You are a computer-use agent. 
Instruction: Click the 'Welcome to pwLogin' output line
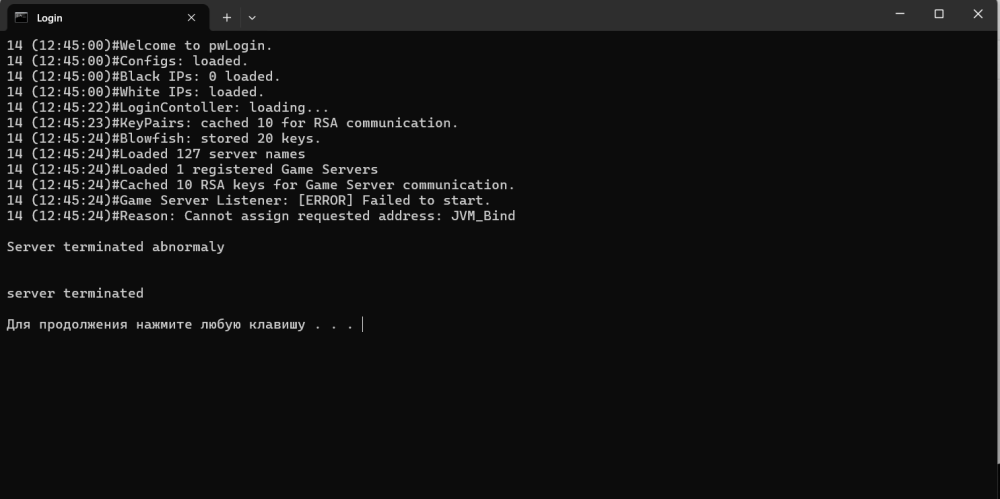click(139, 45)
